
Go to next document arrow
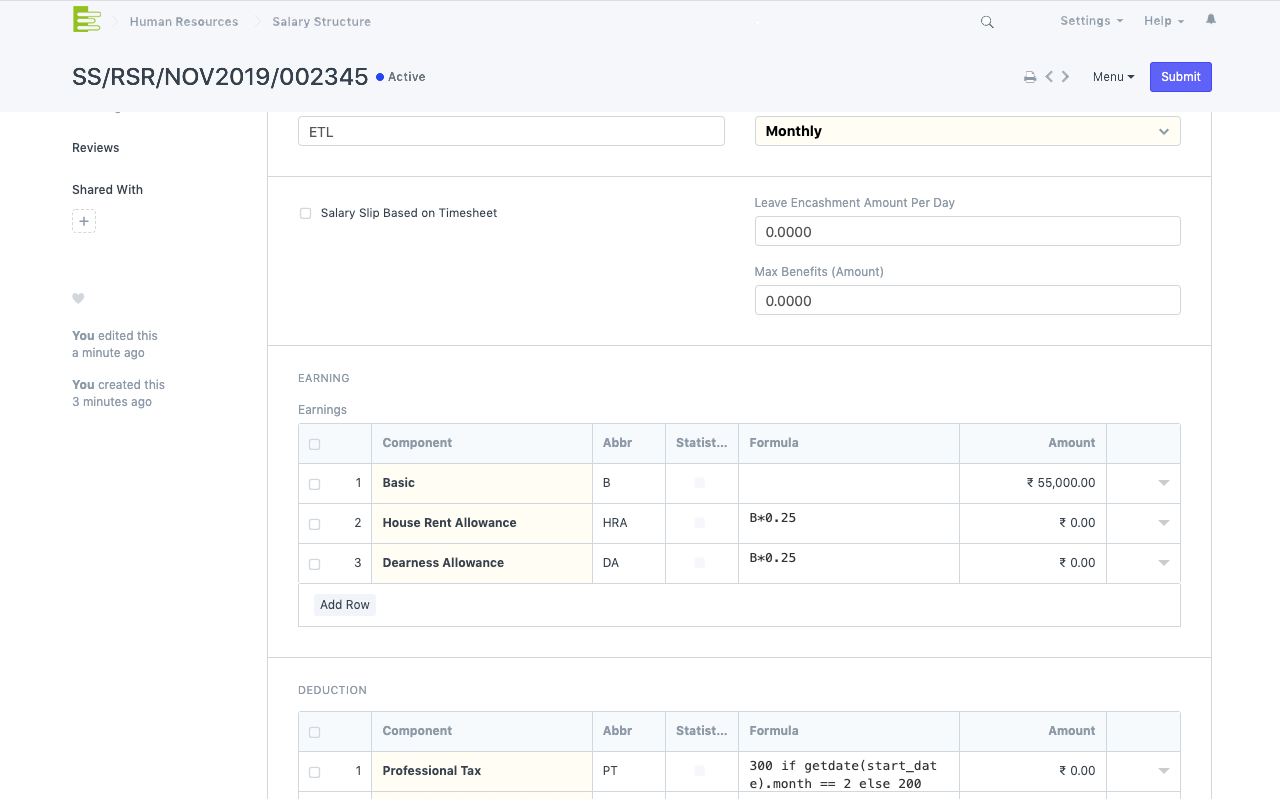coord(1066,77)
